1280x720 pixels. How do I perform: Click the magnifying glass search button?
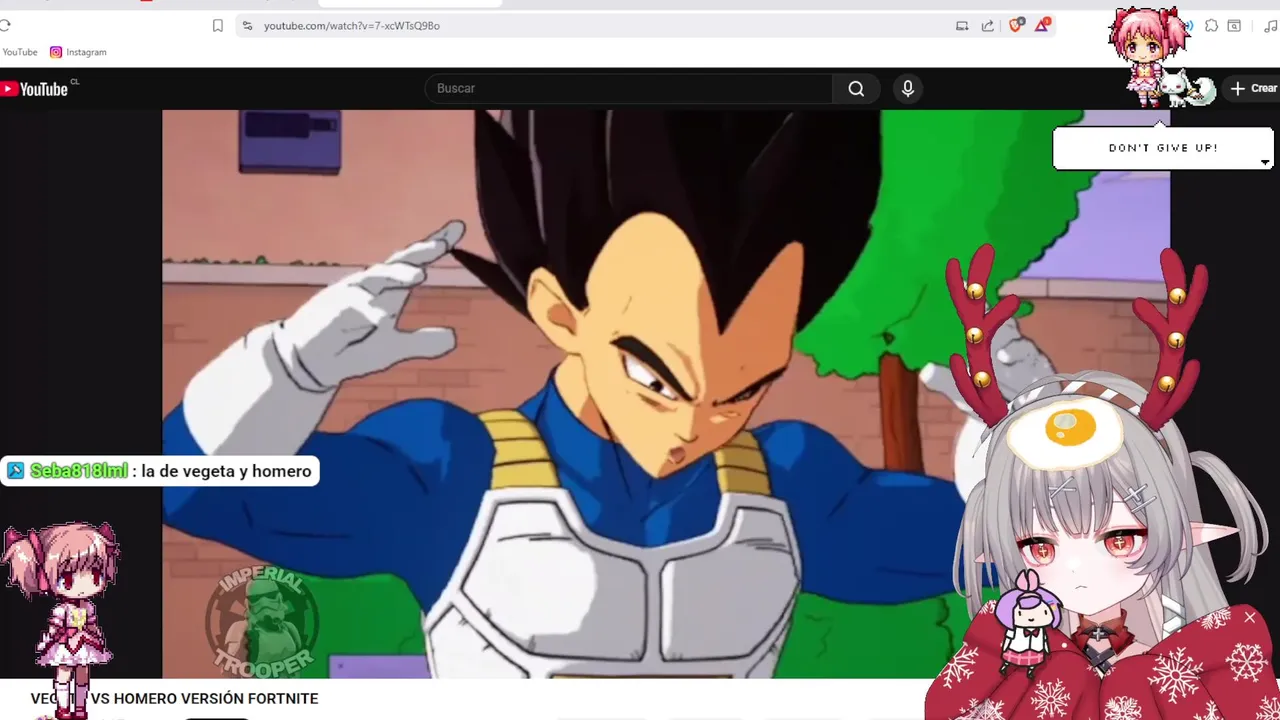[856, 88]
